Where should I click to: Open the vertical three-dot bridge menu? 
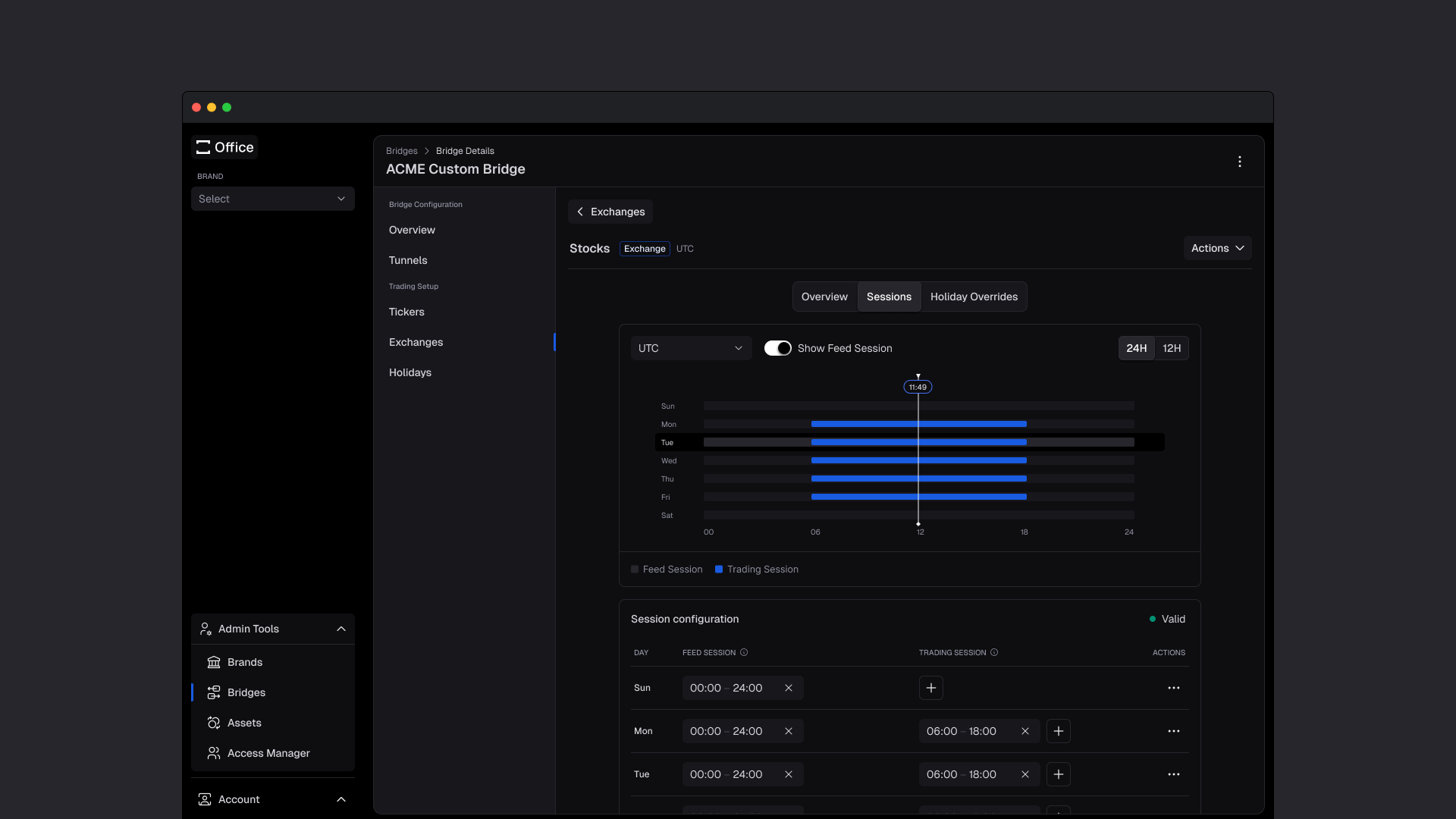tap(1240, 162)
